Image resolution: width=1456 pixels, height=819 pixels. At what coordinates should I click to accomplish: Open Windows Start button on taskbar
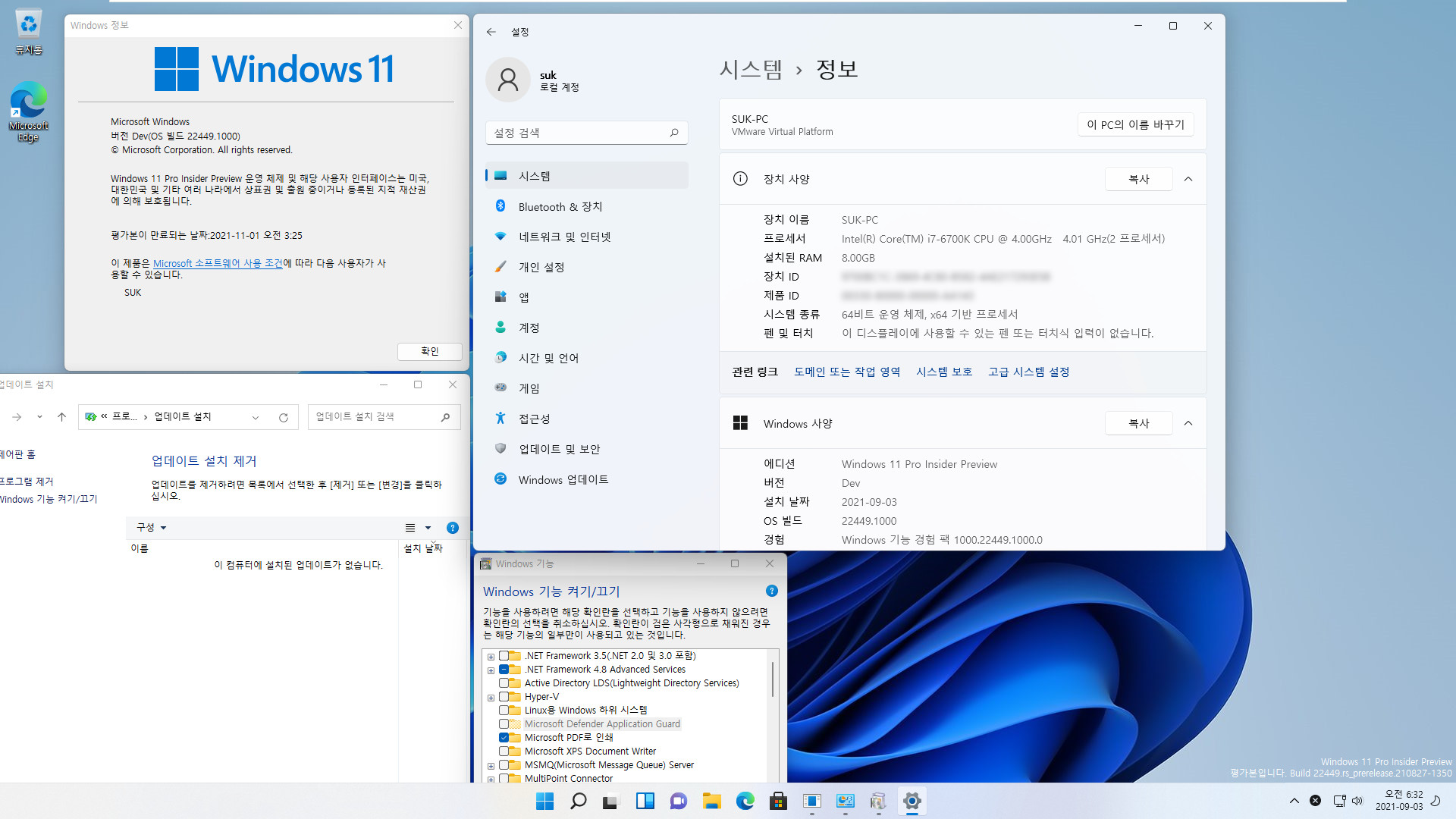point(544,801)
